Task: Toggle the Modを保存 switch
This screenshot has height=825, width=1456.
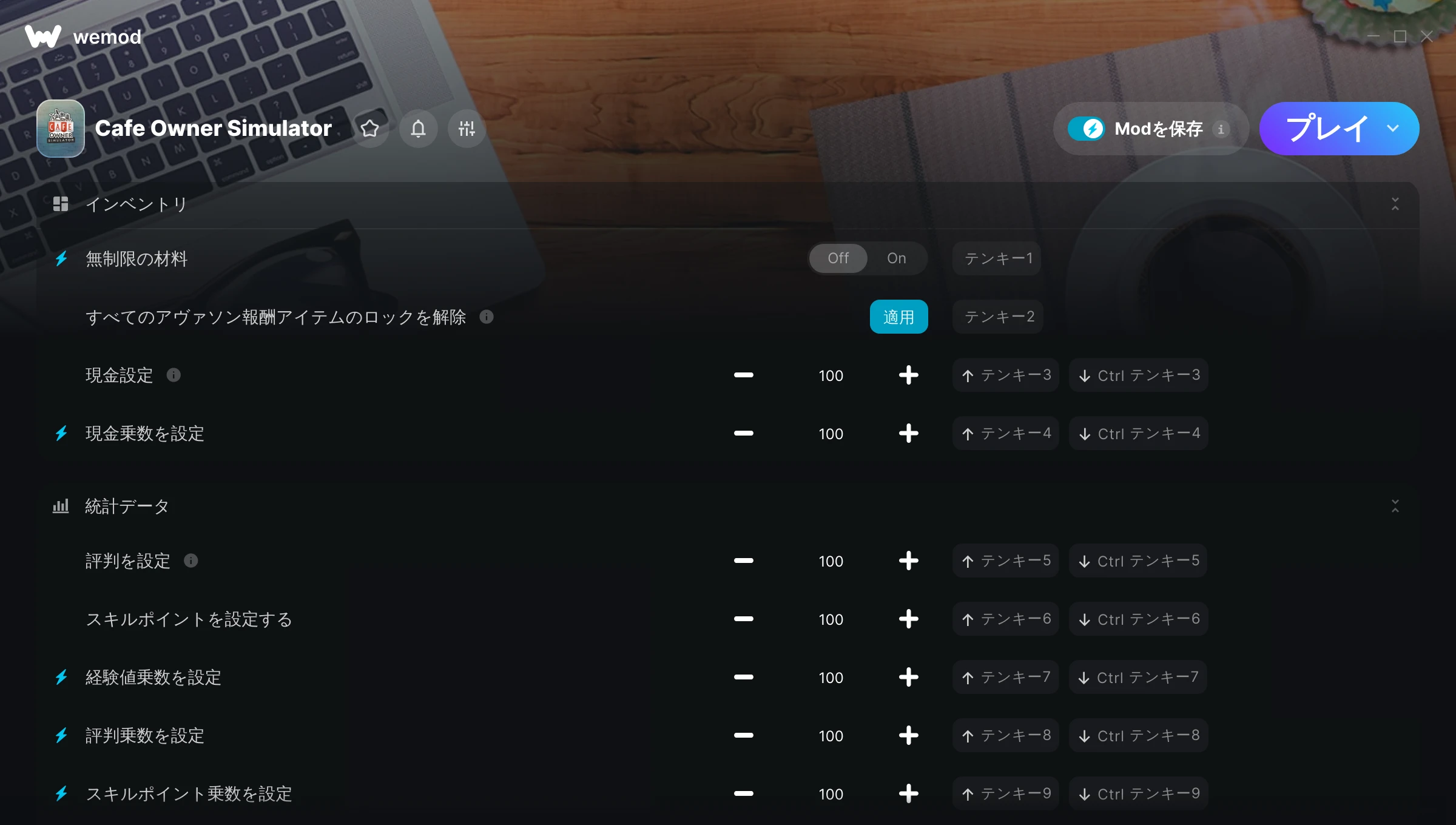Action: [x=1086, y=129]
